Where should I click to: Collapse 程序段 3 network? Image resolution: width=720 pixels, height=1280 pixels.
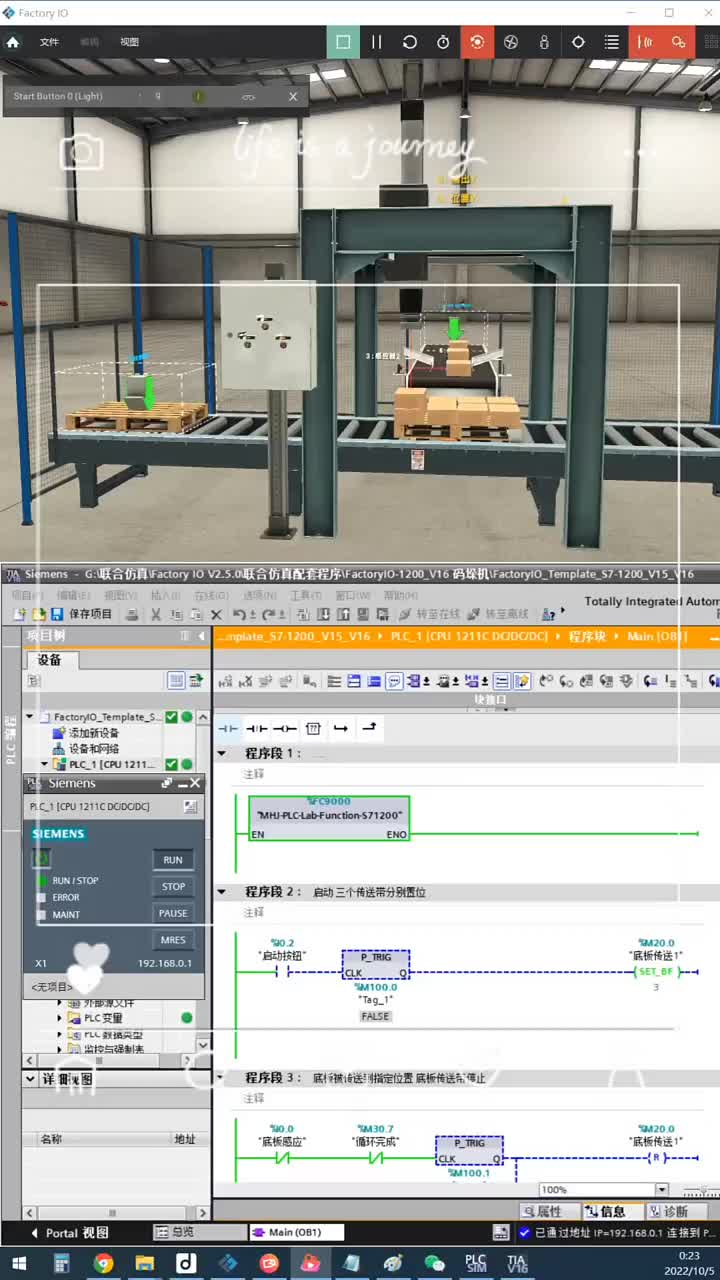pyautogui.click(x=222, y=1078)
